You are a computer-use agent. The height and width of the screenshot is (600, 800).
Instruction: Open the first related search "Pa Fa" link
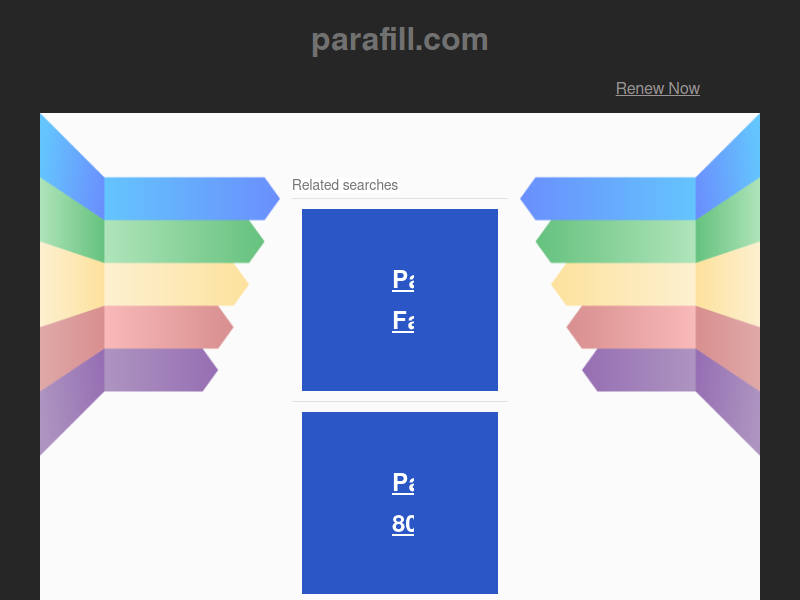click(x=403, y=300)
